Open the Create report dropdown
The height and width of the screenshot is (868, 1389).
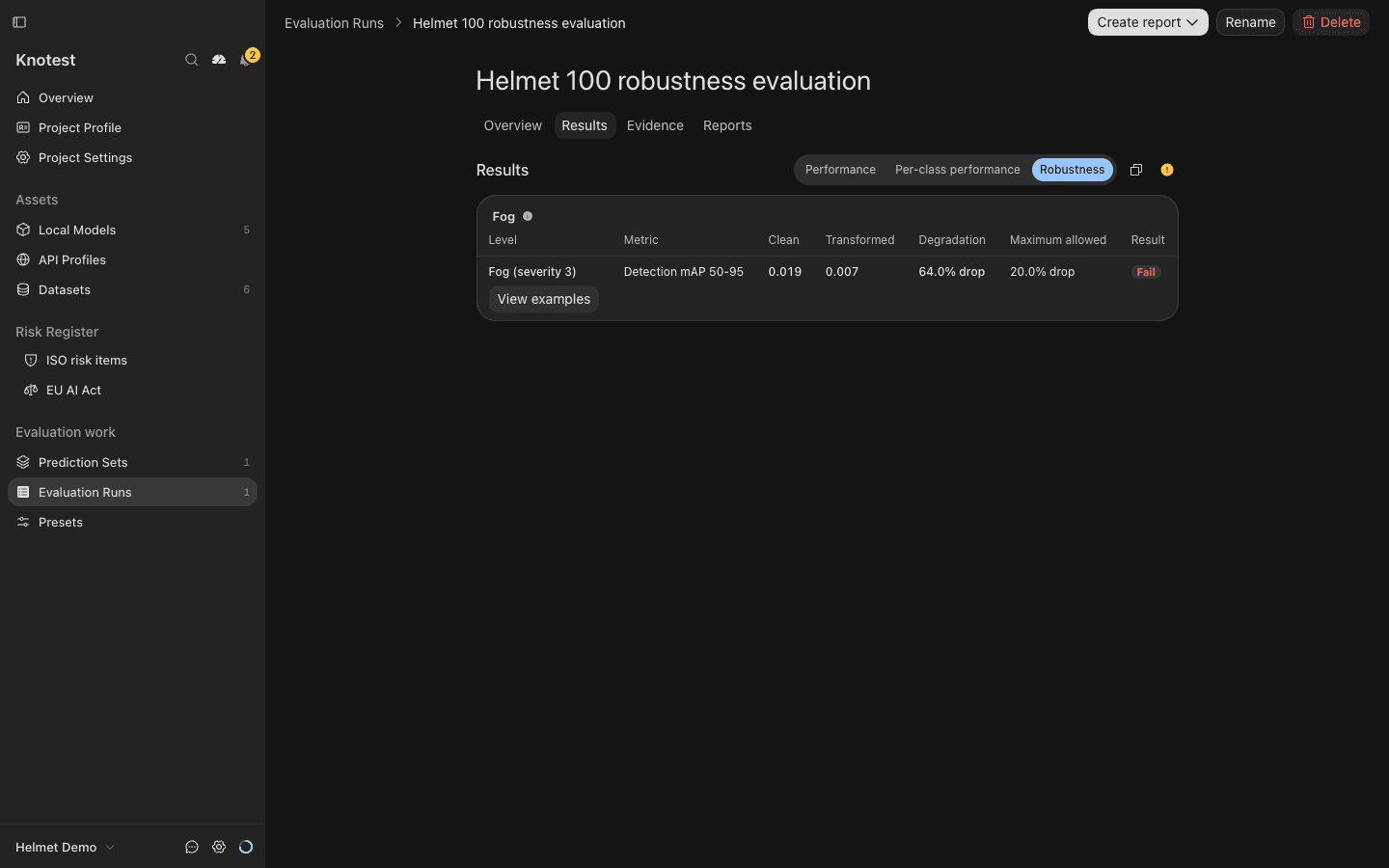(1148, 22)
